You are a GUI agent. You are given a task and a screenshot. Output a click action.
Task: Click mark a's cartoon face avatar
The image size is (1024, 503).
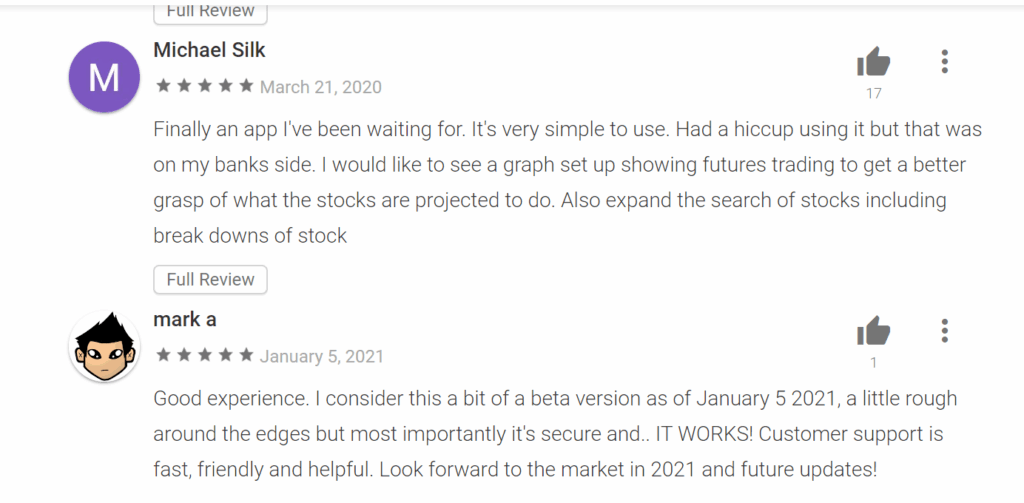point(103,346)
